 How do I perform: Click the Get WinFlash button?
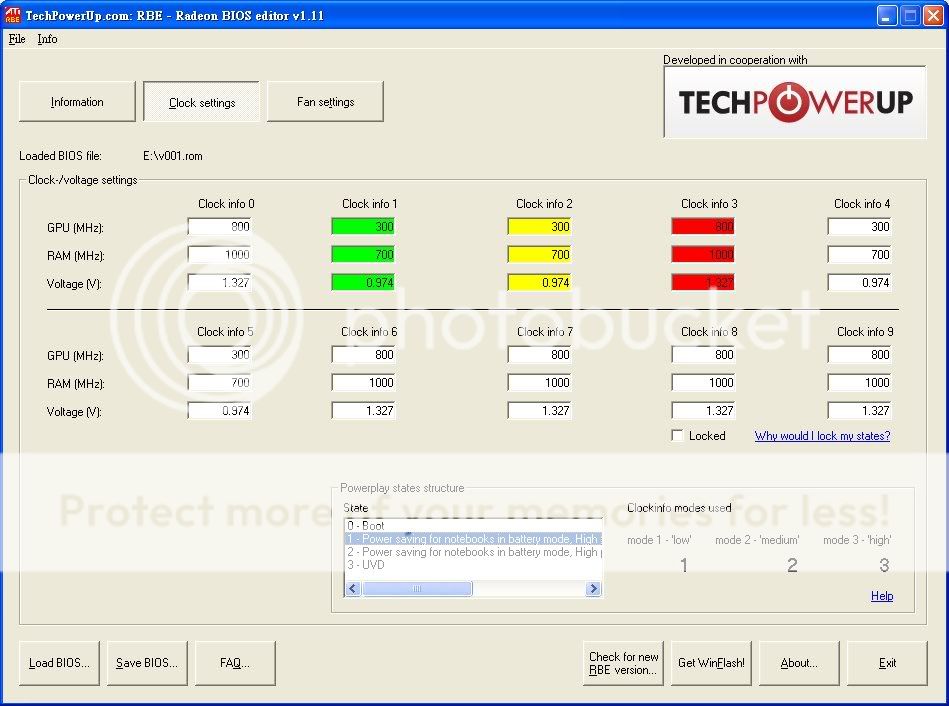tap(711, 663)
